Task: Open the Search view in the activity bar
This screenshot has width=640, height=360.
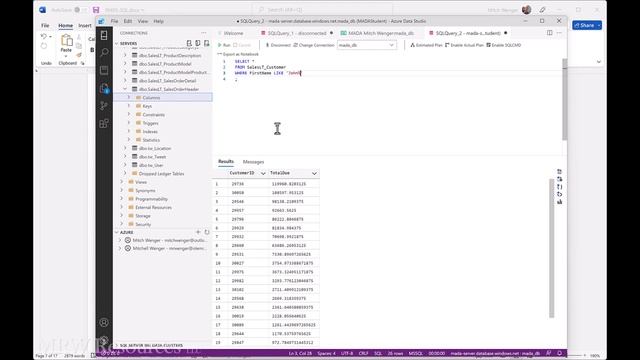Action: [x=104, y=52]
